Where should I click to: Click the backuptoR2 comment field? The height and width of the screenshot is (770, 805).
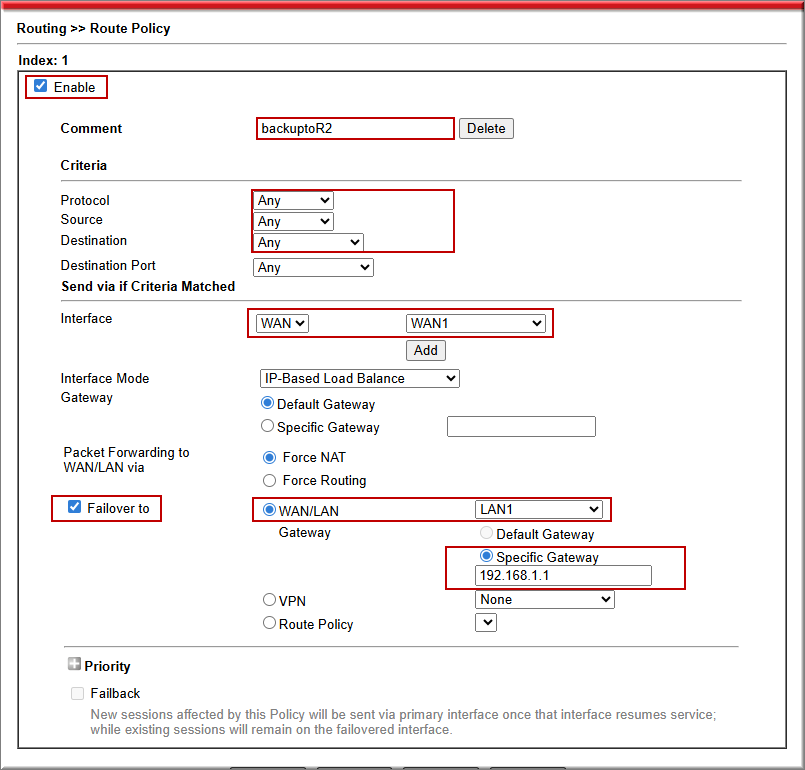tap(355, 128)
